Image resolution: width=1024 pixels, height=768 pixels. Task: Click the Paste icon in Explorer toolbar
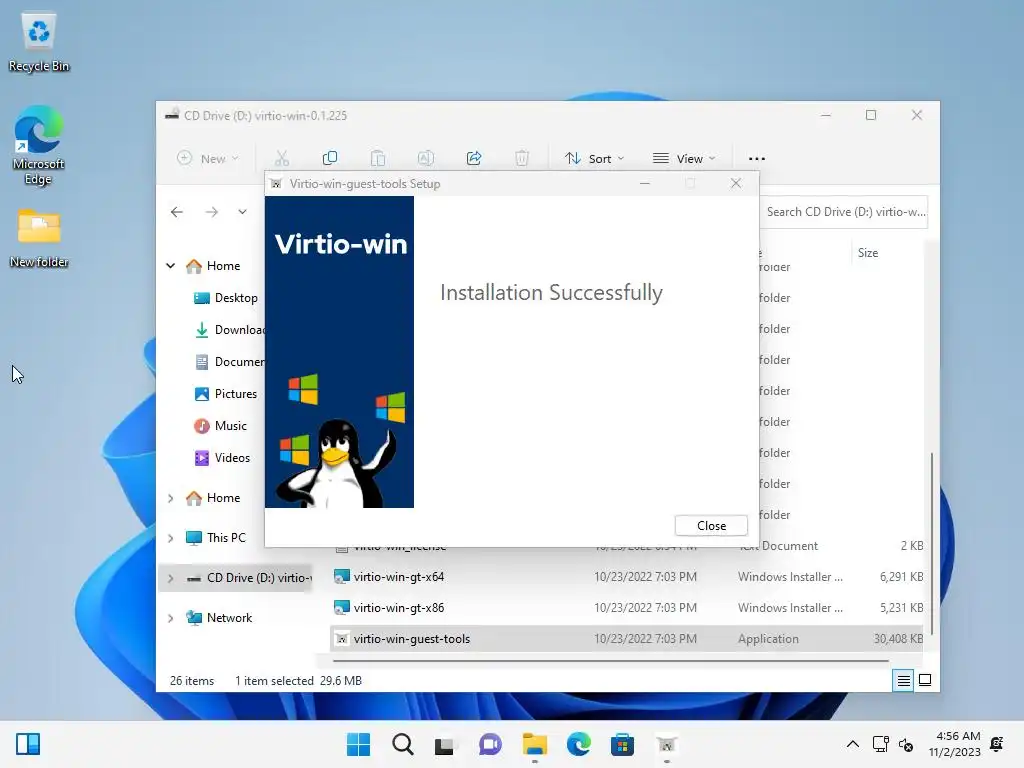[x=377, y=158]
